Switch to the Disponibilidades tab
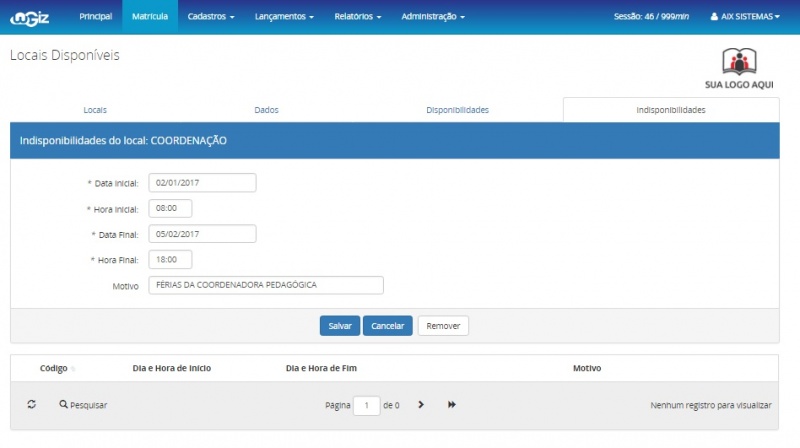This screenshot has width=800, height=448. pos(457,110)
